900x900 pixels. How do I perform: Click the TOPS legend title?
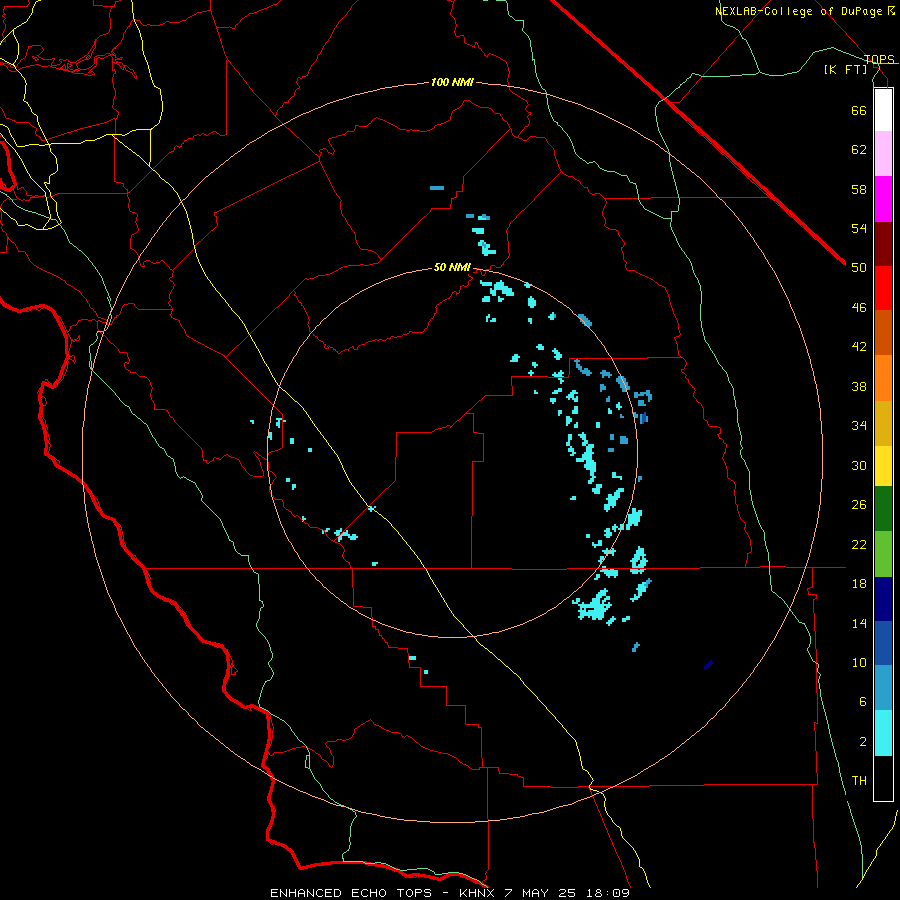(879, 59)
